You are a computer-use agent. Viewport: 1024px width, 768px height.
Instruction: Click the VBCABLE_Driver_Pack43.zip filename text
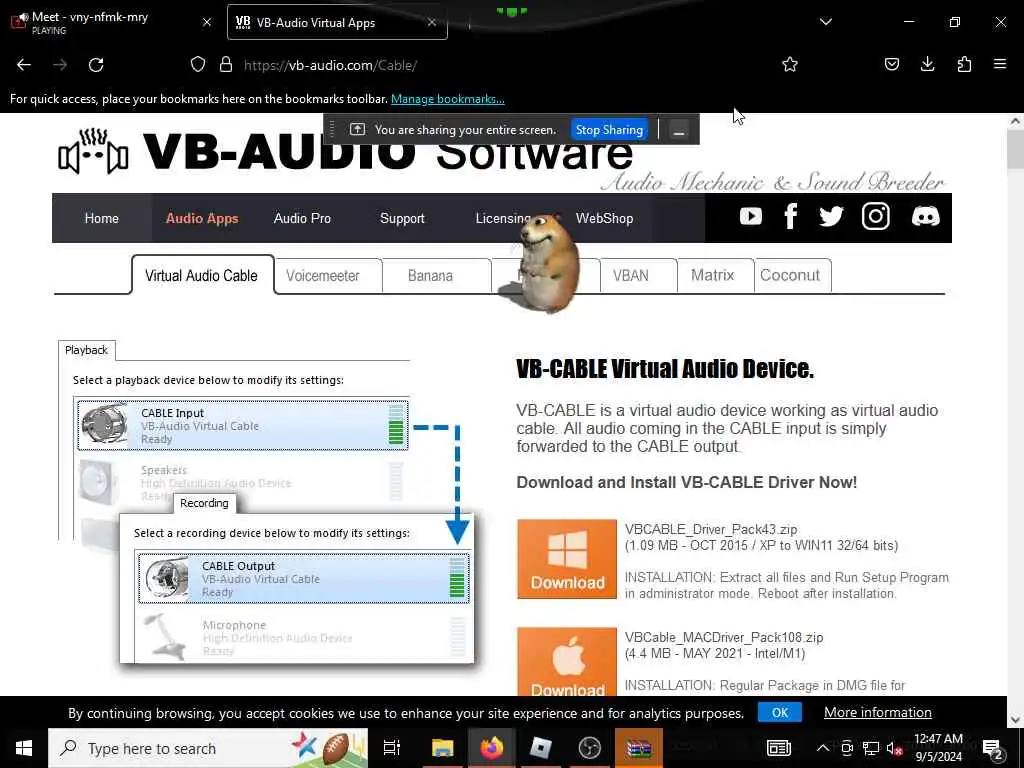pos(711,530)
